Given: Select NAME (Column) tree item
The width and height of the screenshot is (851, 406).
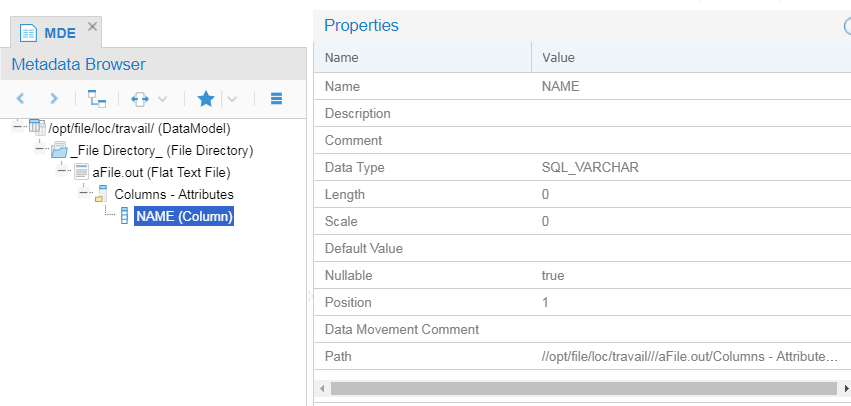Looking at the screenshot, I should tap(184, 215).
